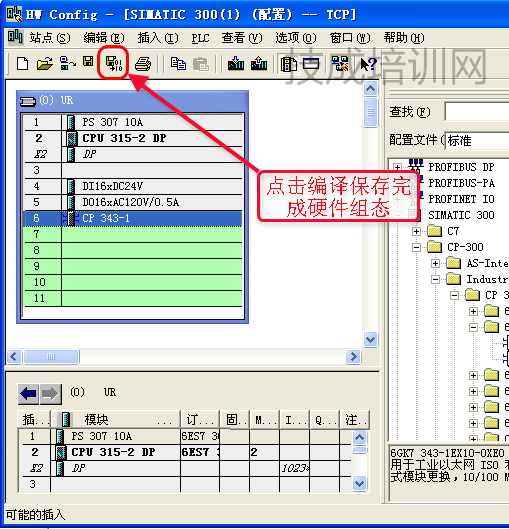Click the 注.. comment column header

pos(356,420)
